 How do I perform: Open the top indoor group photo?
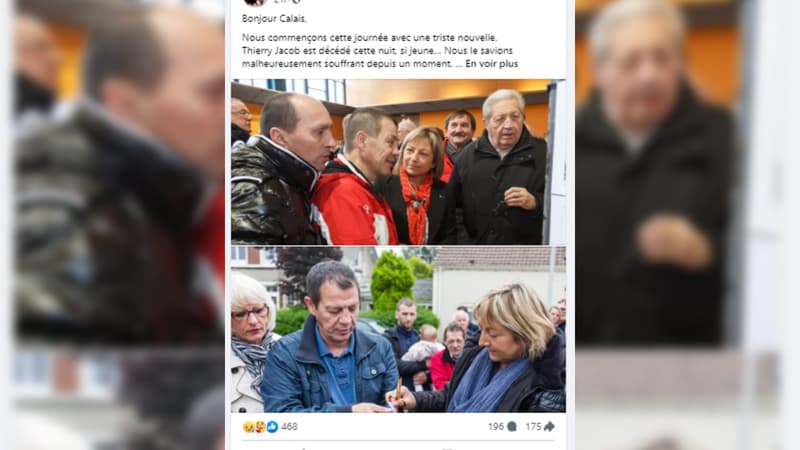click(398, 162)
